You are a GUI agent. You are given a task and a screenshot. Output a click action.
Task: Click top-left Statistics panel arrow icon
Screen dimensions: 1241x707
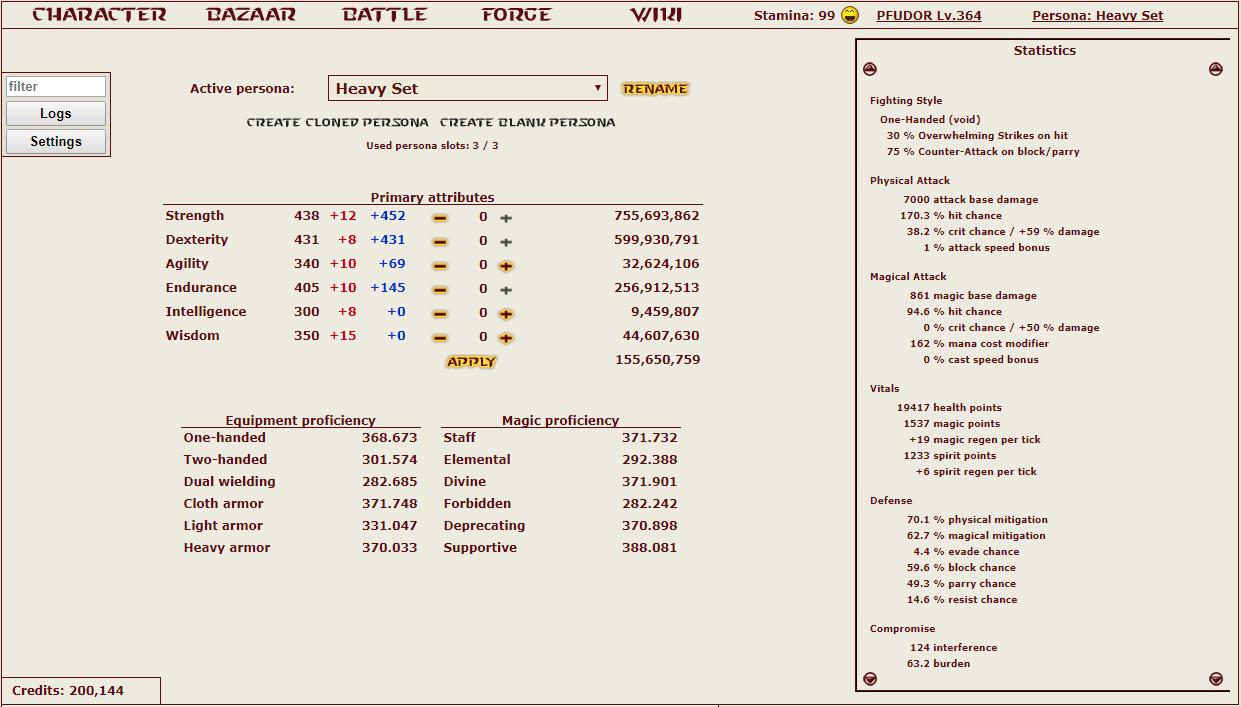coord(870,69)
